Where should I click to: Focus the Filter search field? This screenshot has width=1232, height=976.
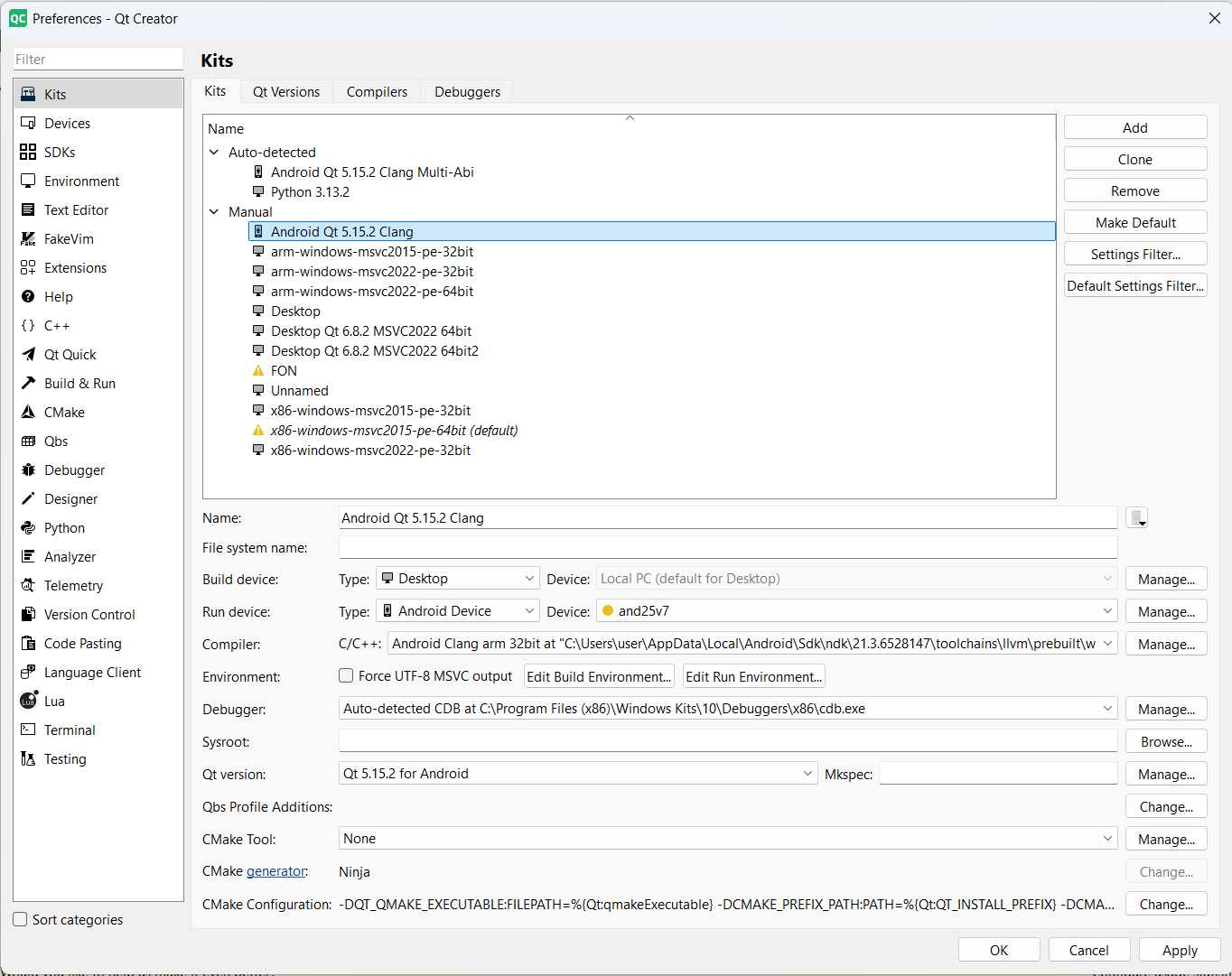[x=98, y=60]
